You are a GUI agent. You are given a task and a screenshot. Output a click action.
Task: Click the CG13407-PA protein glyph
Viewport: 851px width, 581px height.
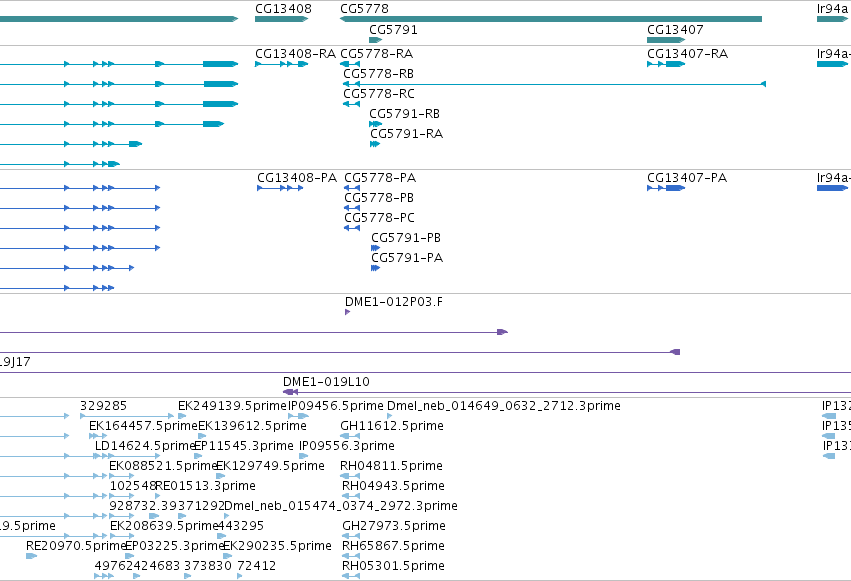coord(666,188)
